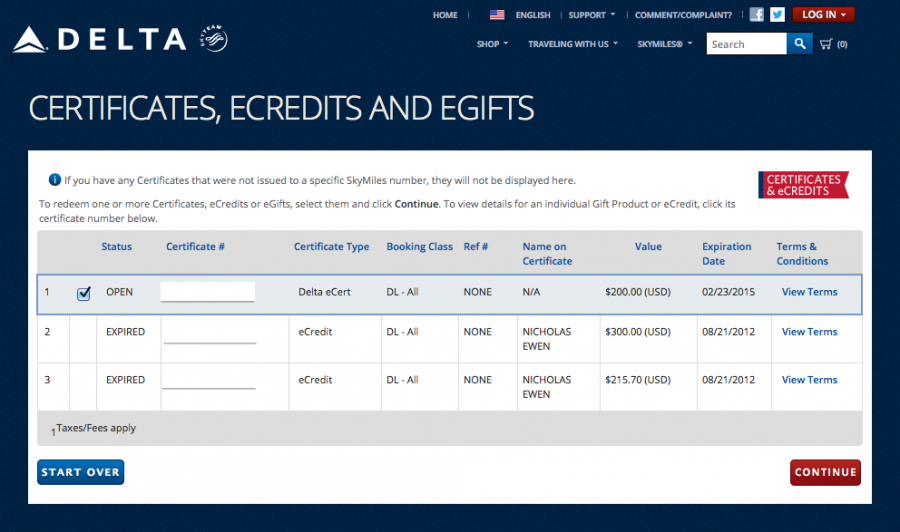900x532 pixels.
Task: Expand the Traveling With Us menu
Action: pos(573,44)
